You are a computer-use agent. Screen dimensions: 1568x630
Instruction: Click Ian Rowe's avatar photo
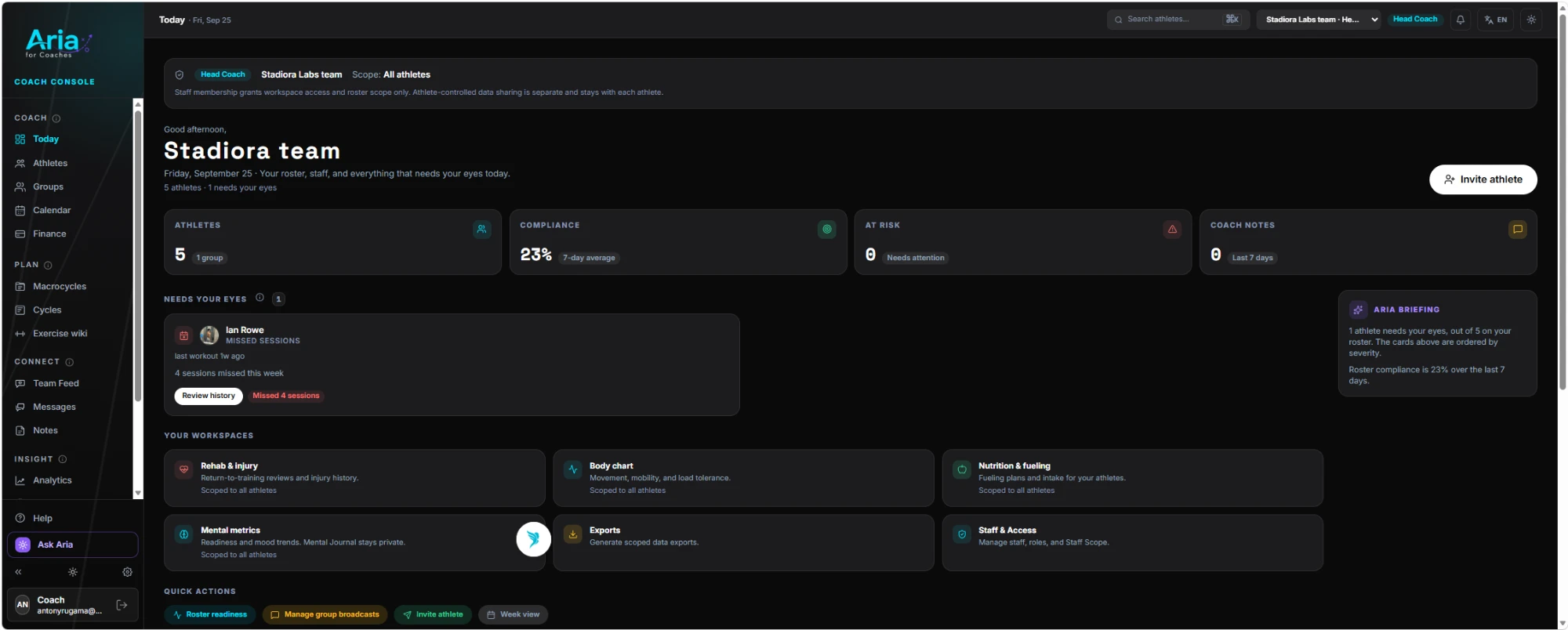pyautogui.click(x=209, y=335)
